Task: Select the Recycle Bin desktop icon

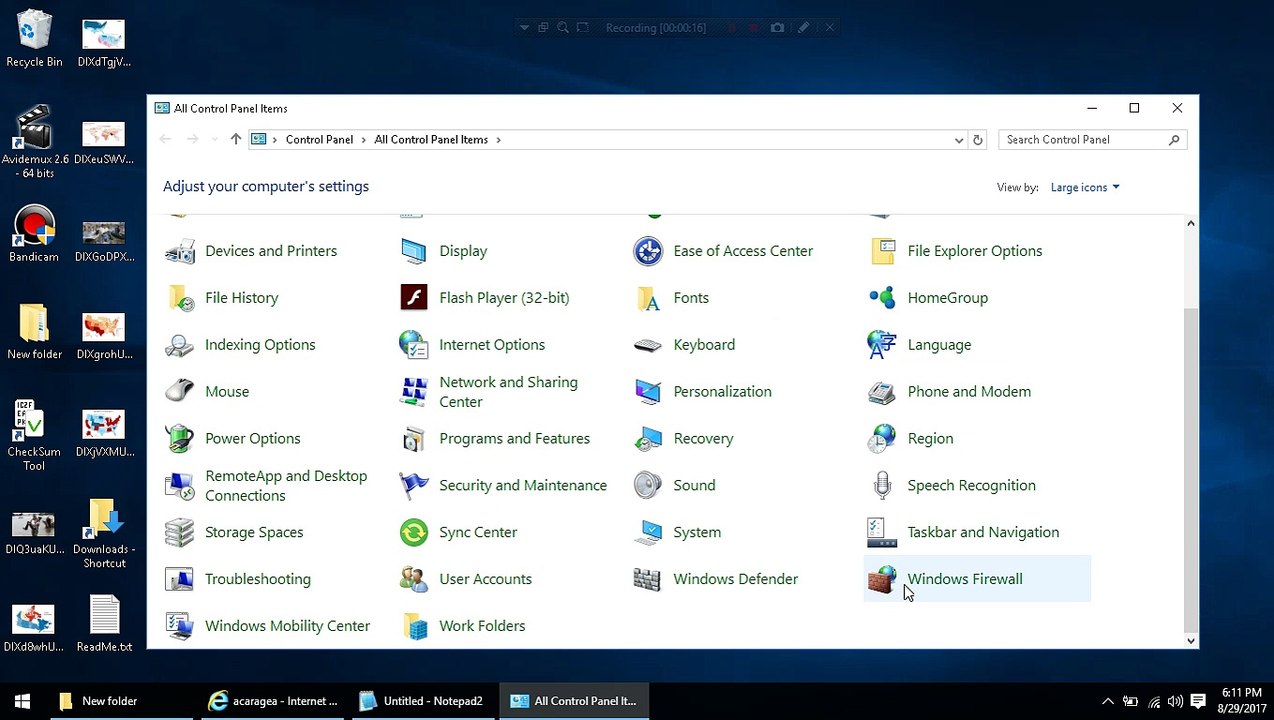Action: point(34,39)
